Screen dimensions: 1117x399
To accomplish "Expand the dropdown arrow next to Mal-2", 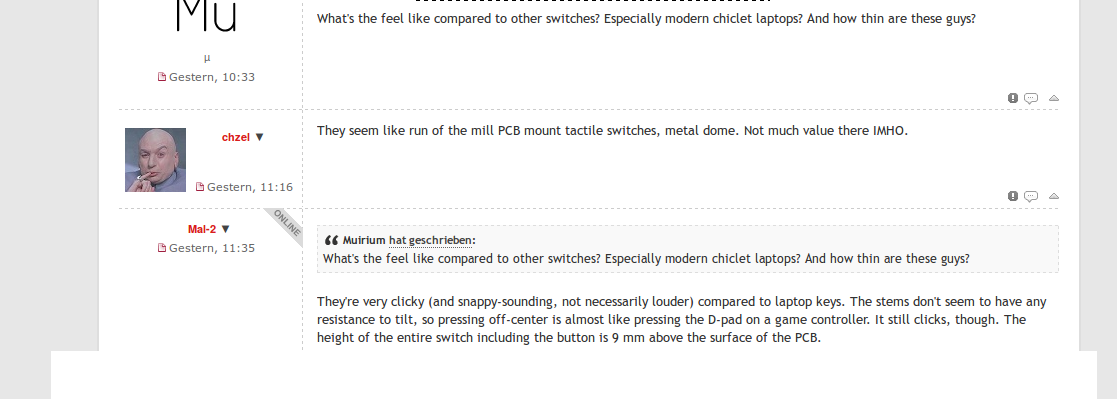I will 226,229.
